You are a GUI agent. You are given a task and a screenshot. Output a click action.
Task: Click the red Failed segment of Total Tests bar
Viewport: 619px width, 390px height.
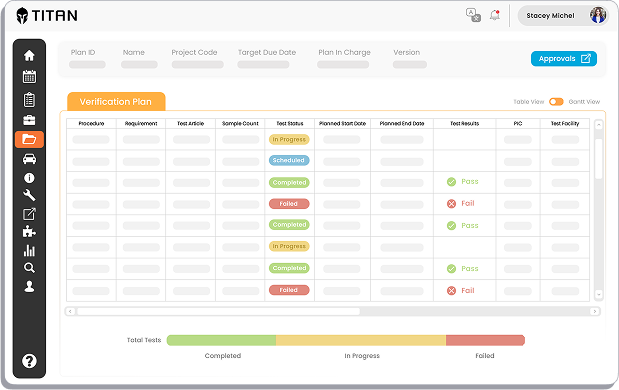click(x=485, y=340)
